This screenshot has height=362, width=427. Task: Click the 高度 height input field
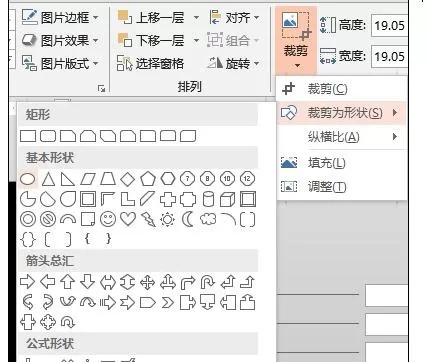[389, 25]
